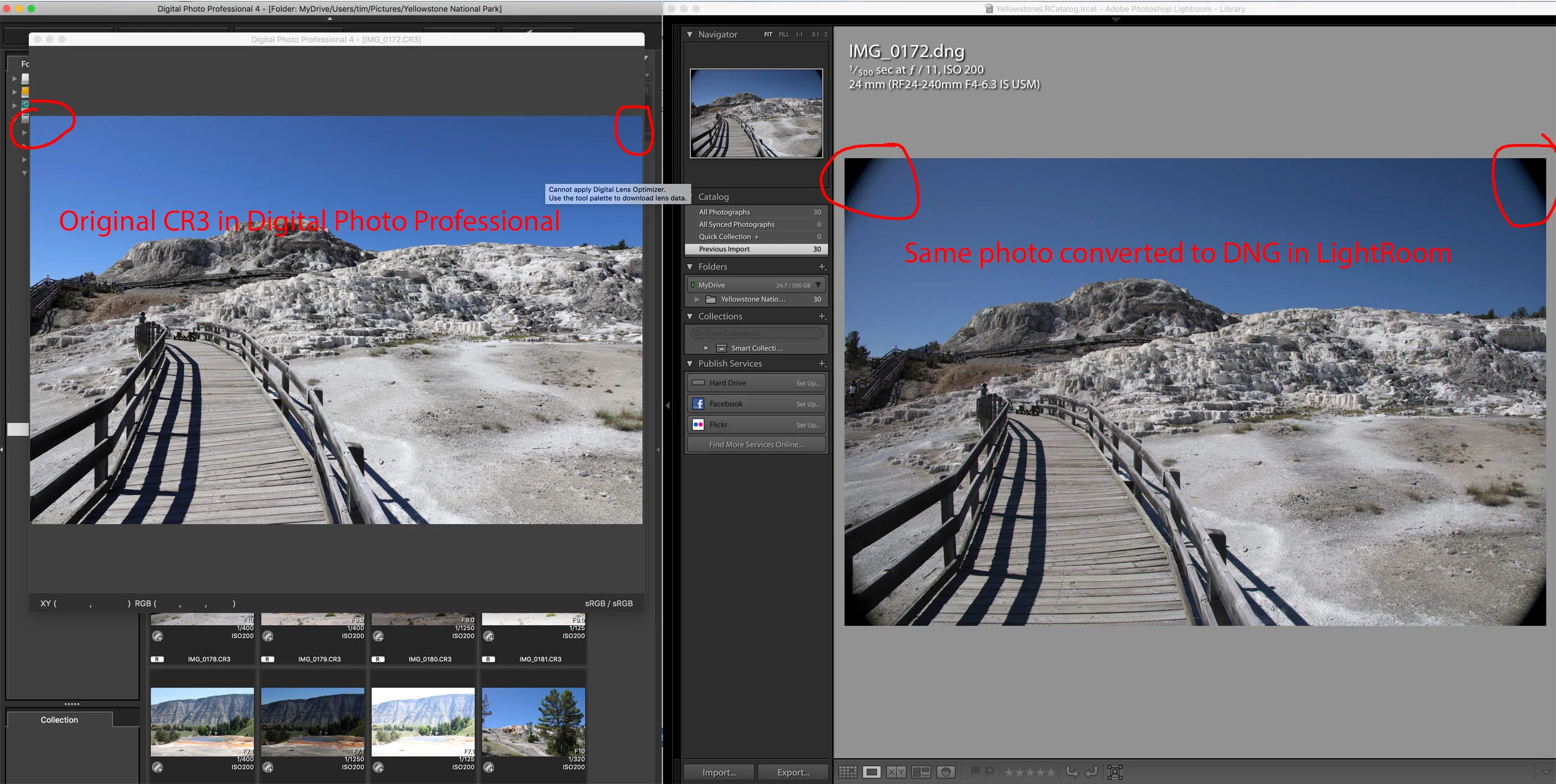The height and width of the screenshot is (784, 1556).
Task: Click the Import... button
Action: [x=719, y=772]
